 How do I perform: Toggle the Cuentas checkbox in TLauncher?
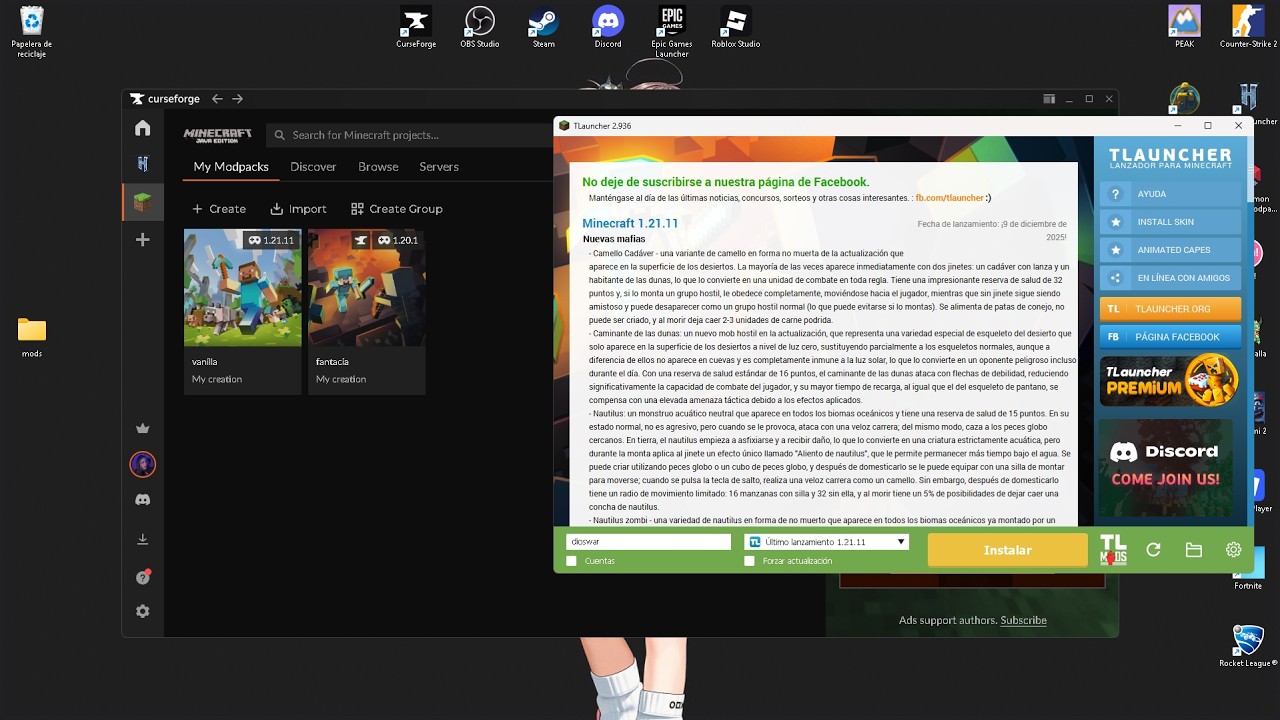point(572,561)
